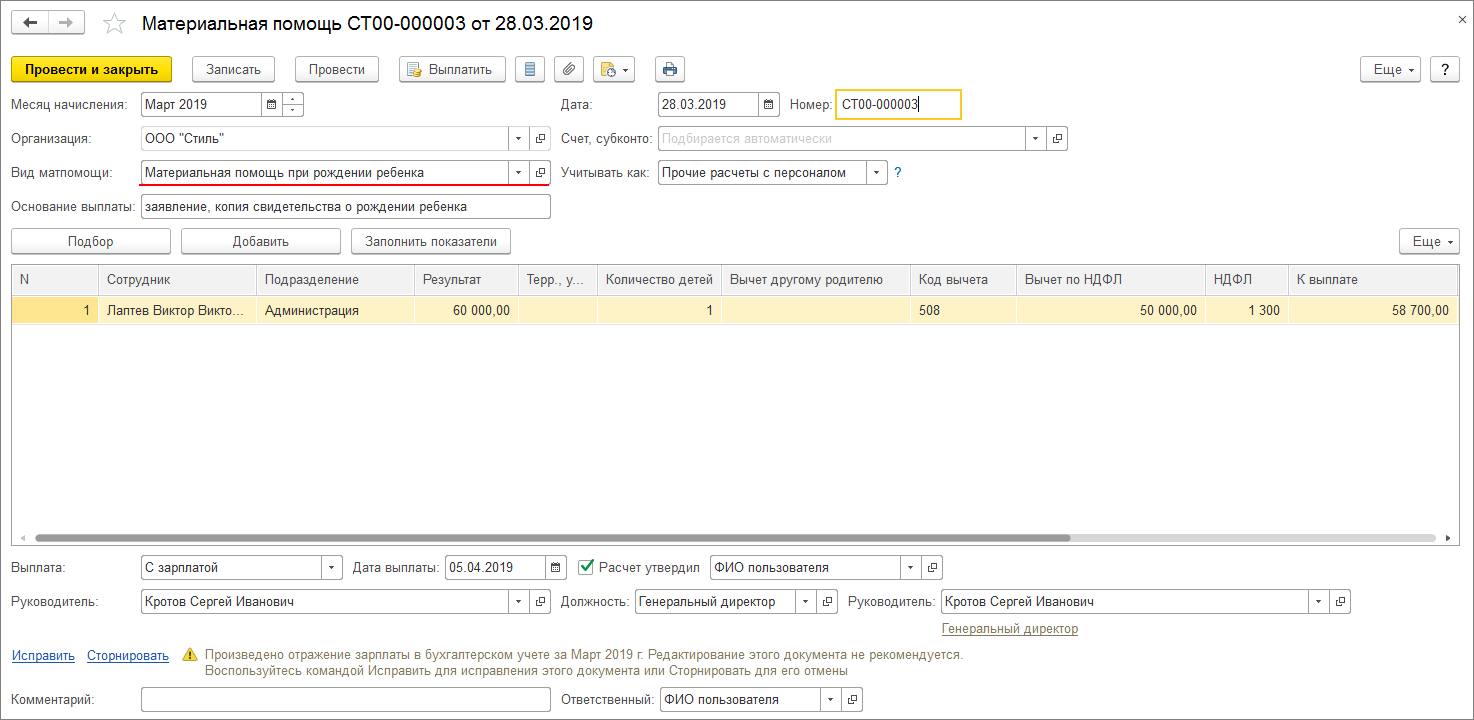This screenshot has width=1474, height=720.
Task: Add document to favorites with star
Action: 115,23
